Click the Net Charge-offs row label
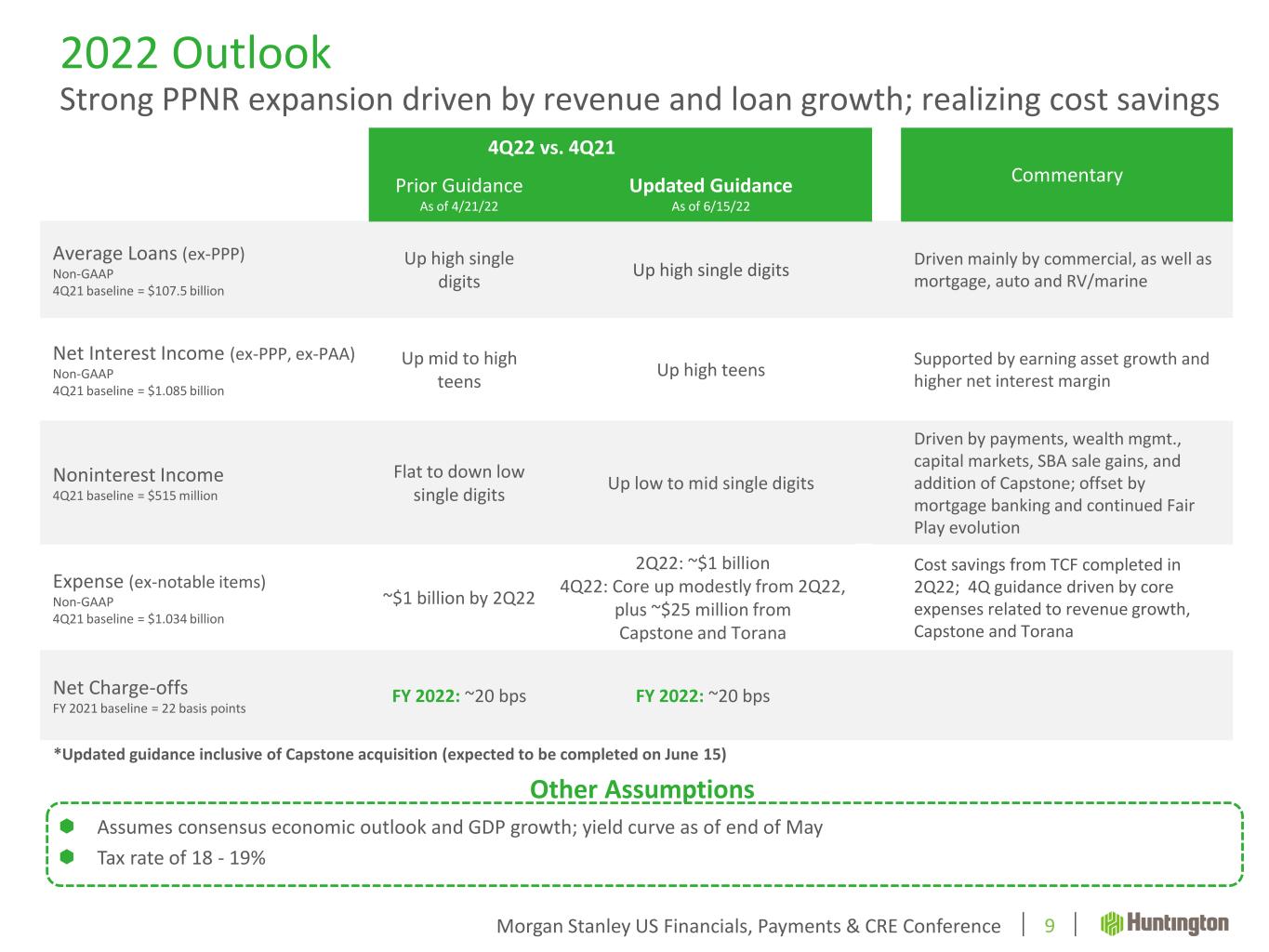 coord(121,688)
